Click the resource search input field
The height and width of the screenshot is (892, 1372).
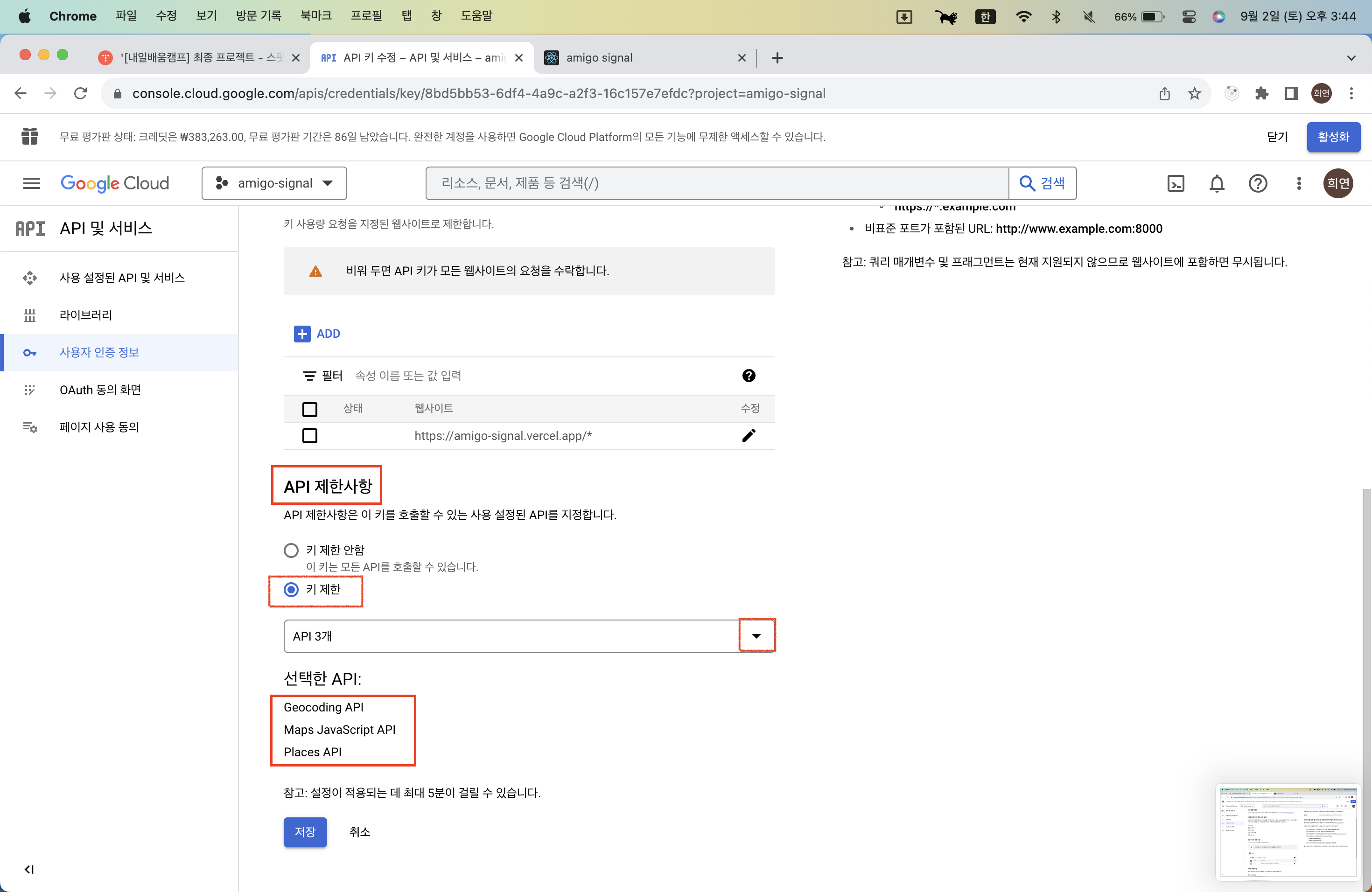pyautogui.click(x=717, y=183)
